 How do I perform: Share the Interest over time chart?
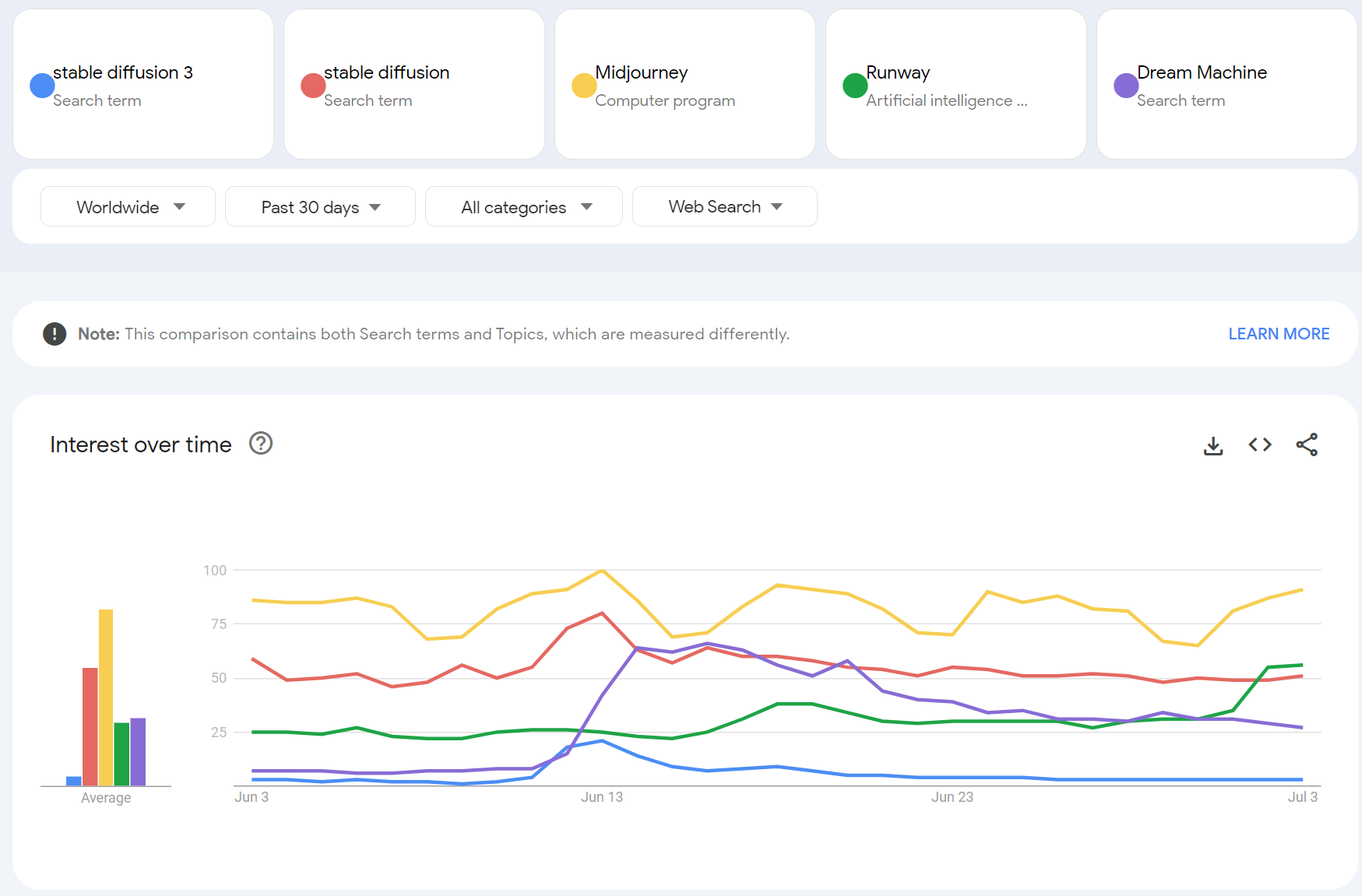tap(1306, 444)
